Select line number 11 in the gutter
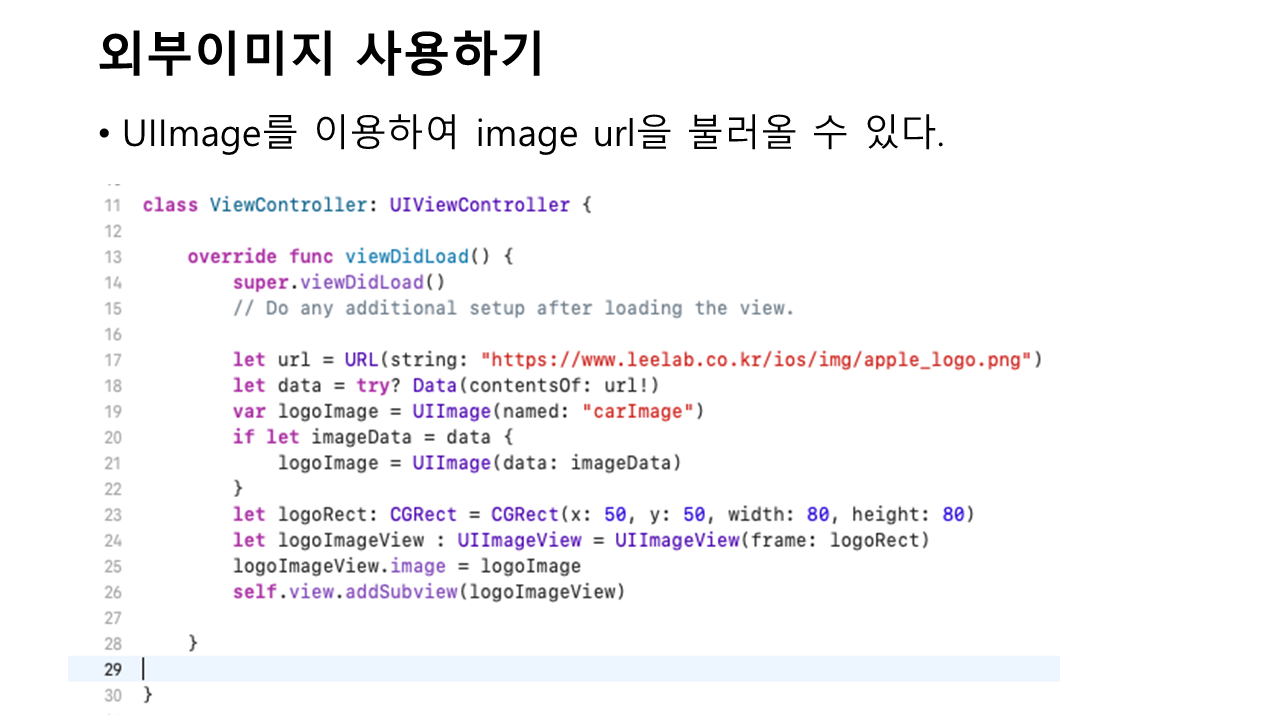Image resolution: width=1280 pixels, height=720 pixels. (x=112, y=205)
